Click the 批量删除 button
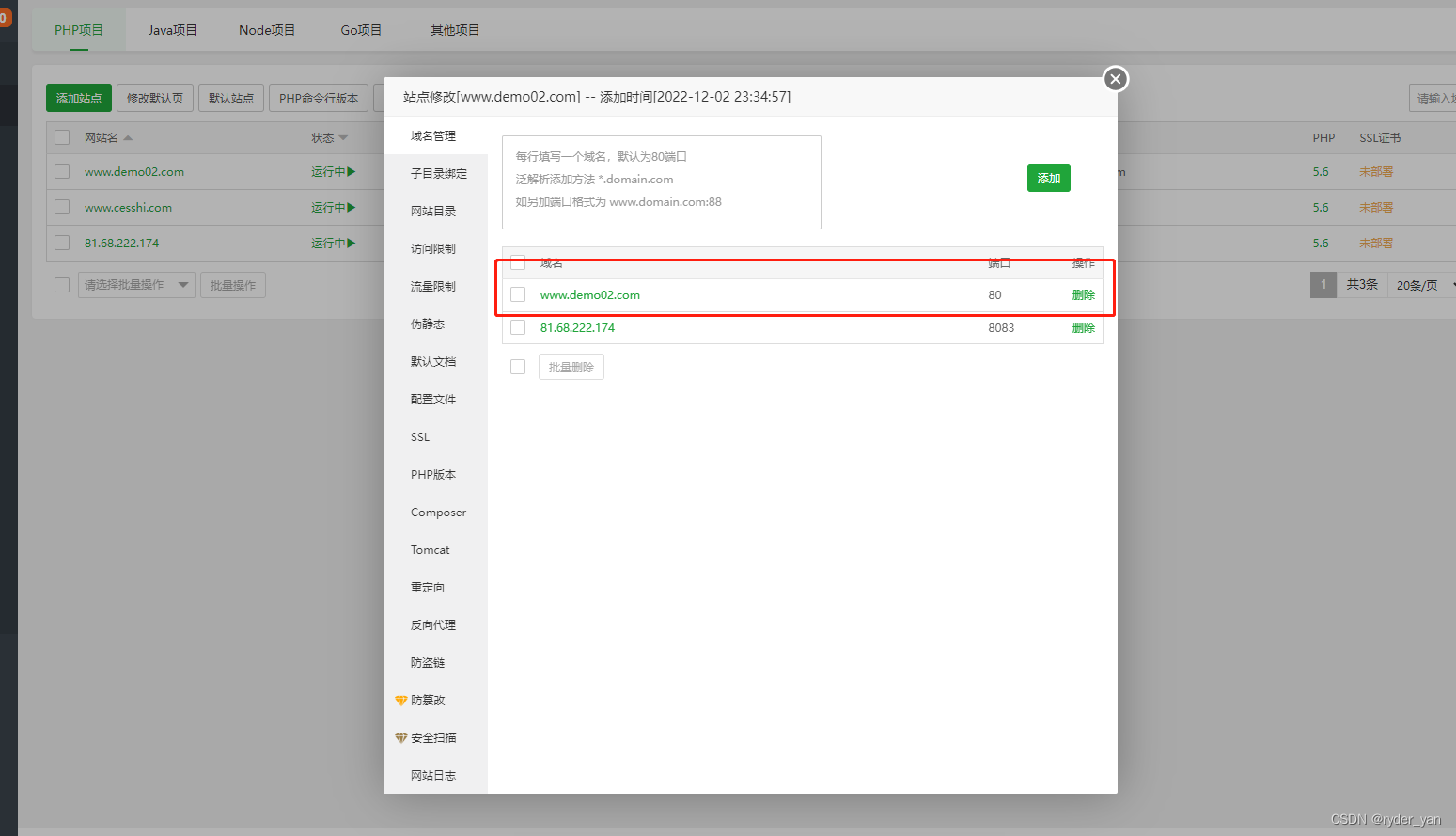The width and height of the screenshot is (1456, 836). [571, 367]
